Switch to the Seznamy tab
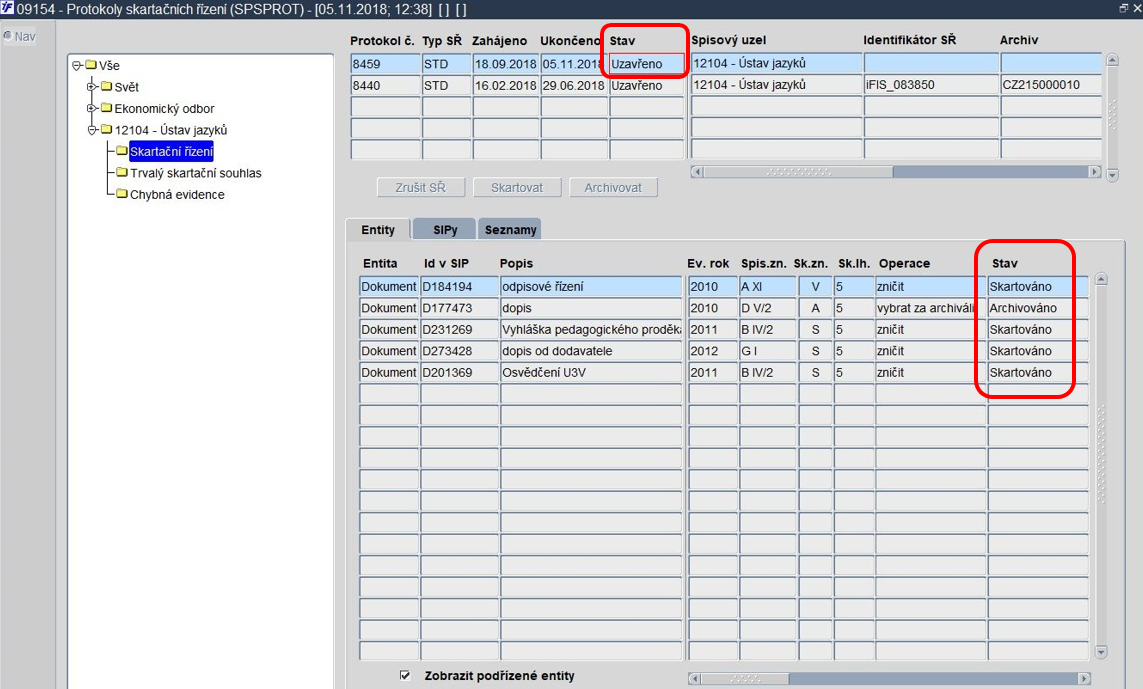This screenshot has width=1143, height=689. click(x=510, y=229)
